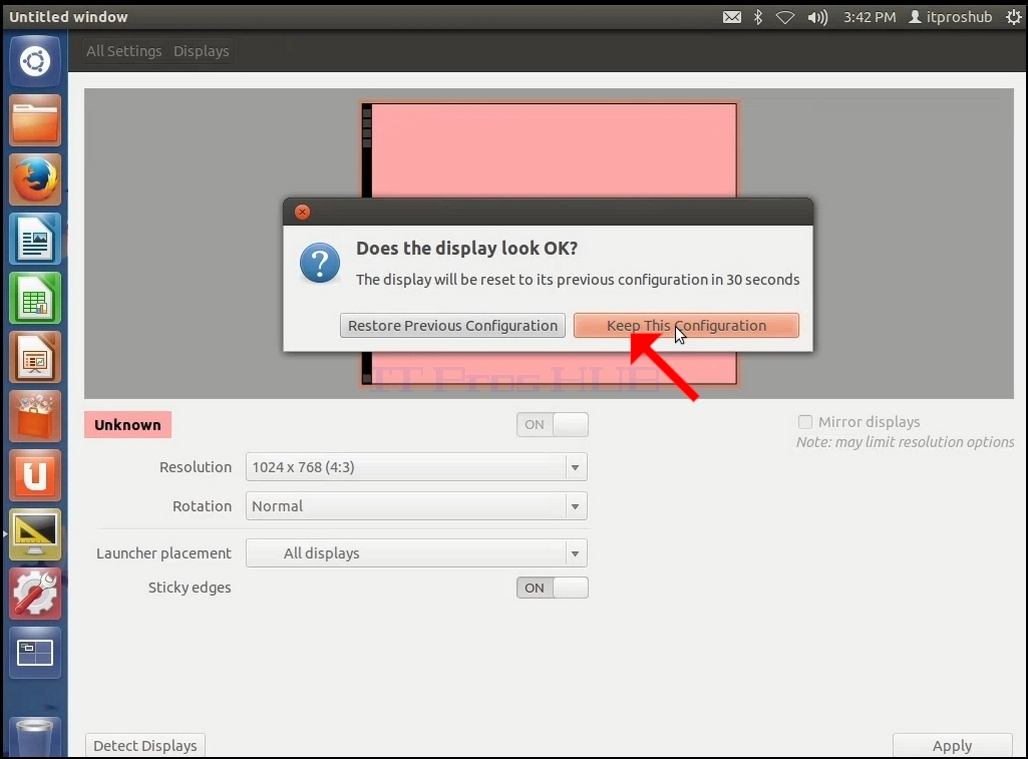Select the Displays breadcrumb item
This screenshot has height=759, width=1028.
click(x=201, y=51)
